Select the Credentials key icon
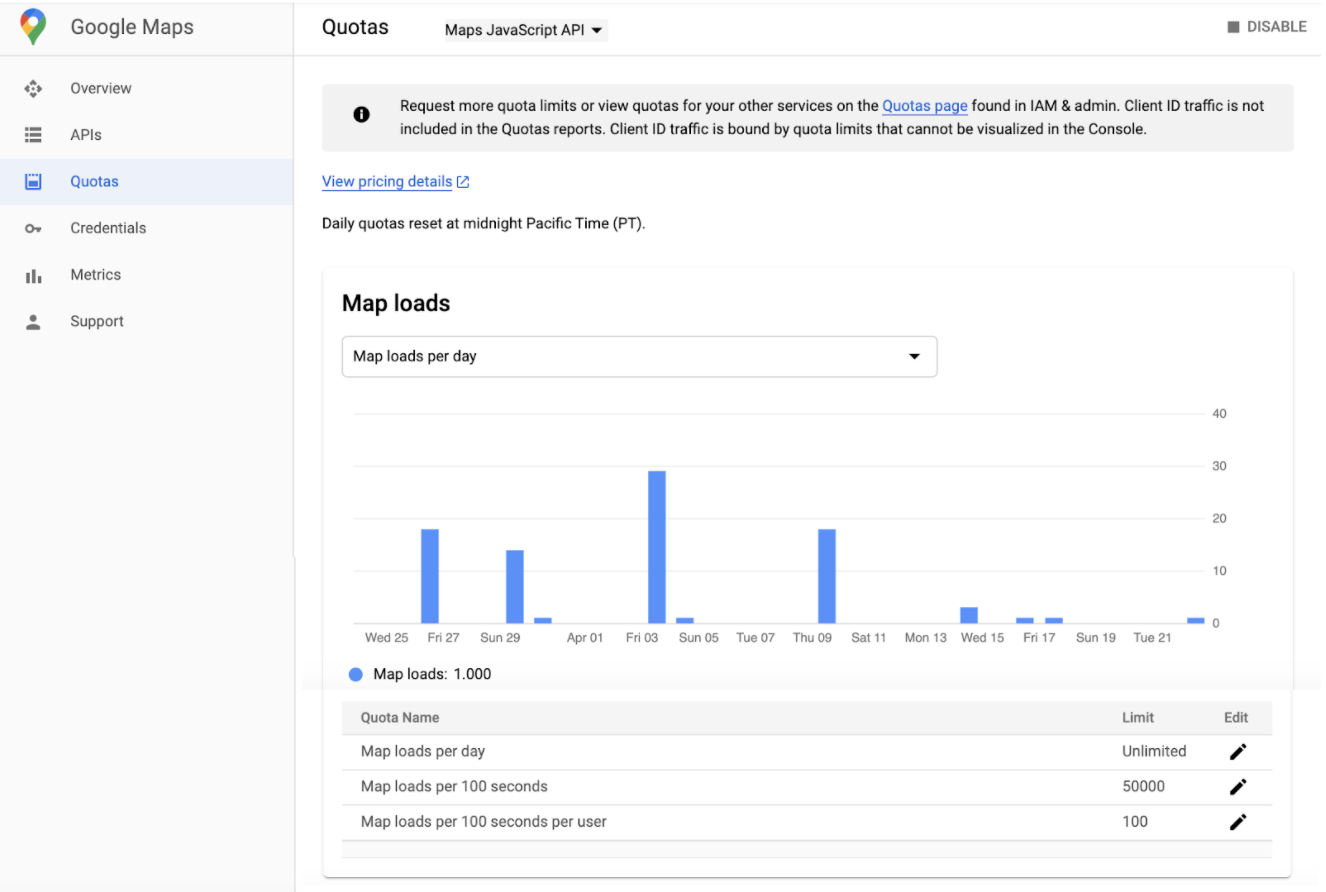The width and height of the screenshot is (1326, 892). tap(33, 228)
